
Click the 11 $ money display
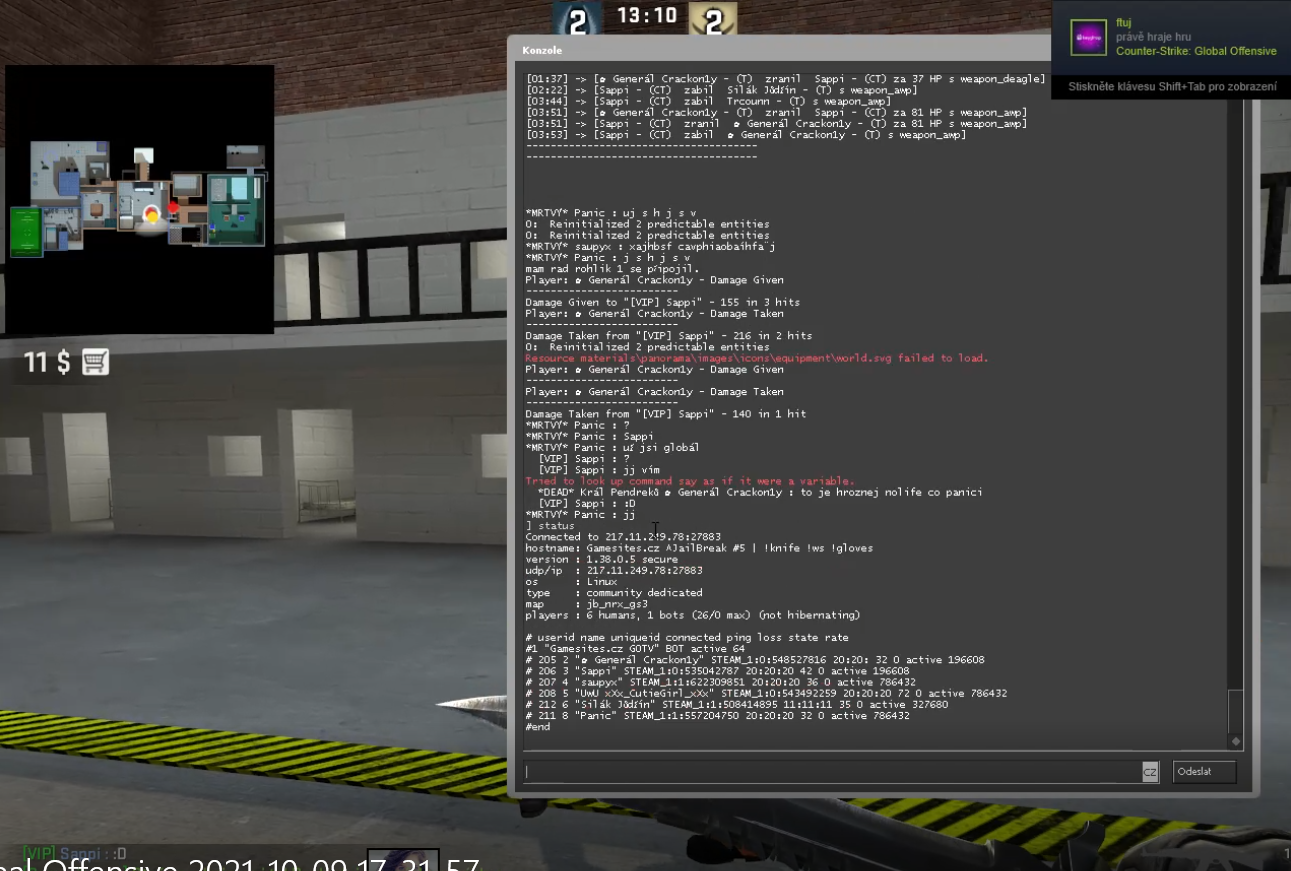47,362
